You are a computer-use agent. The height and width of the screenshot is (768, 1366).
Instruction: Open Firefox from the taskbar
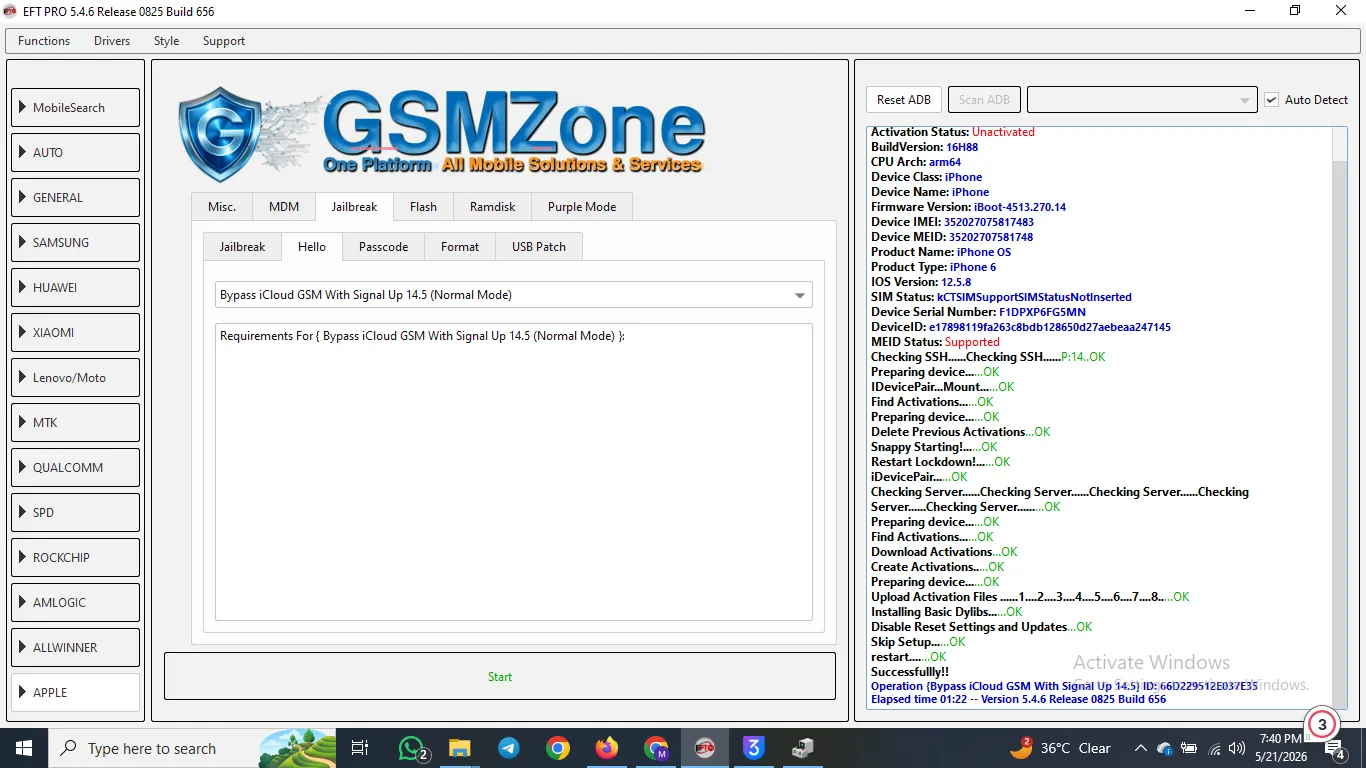coord(606,748)
